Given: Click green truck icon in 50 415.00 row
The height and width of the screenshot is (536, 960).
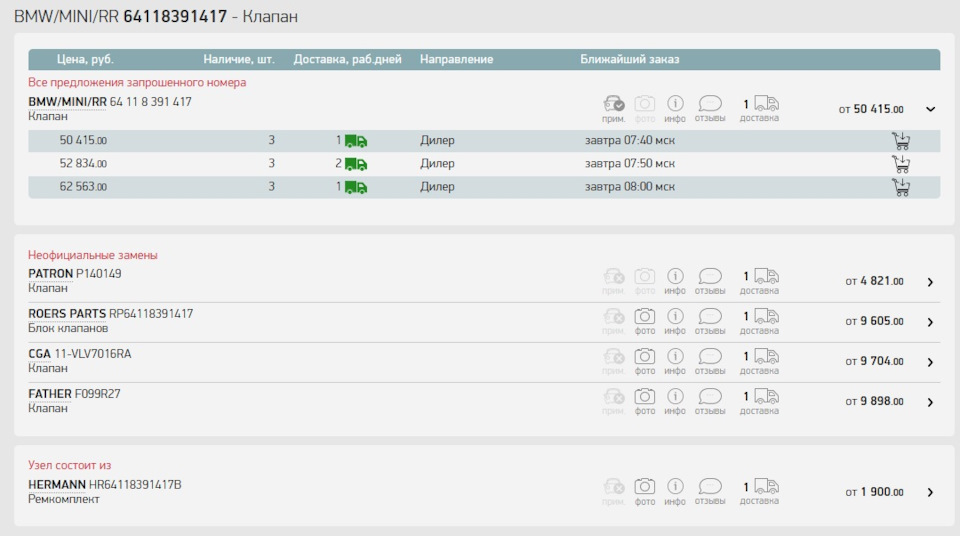Looking at the screenshot, I should [356, 142].
